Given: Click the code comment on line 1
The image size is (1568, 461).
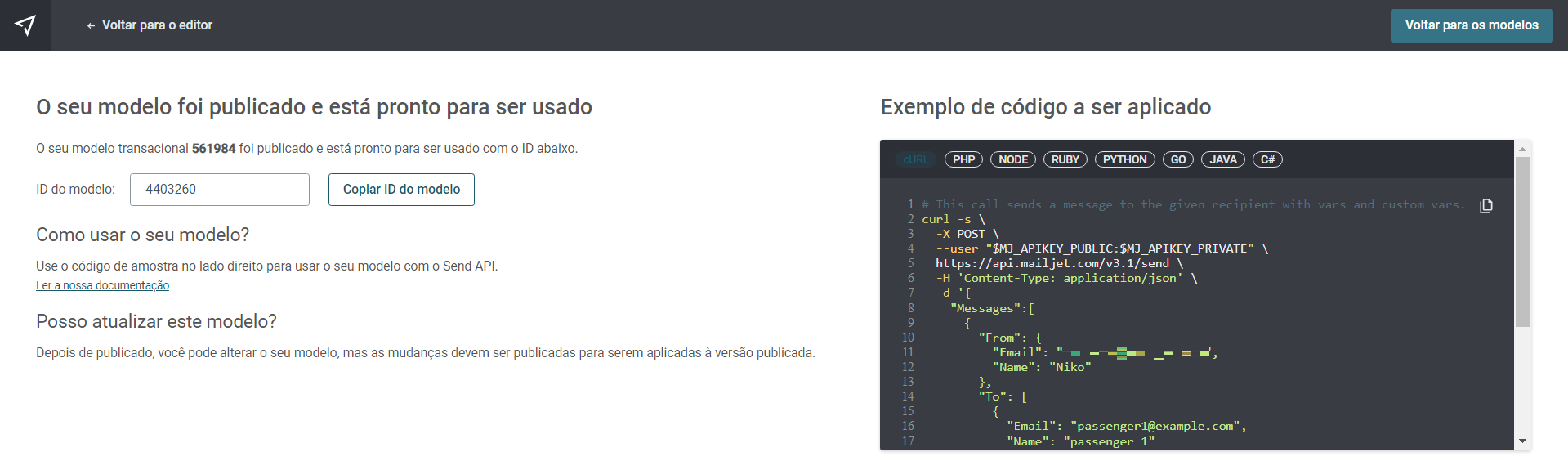Looking at the screenshot, I should tap(1193, 204).
